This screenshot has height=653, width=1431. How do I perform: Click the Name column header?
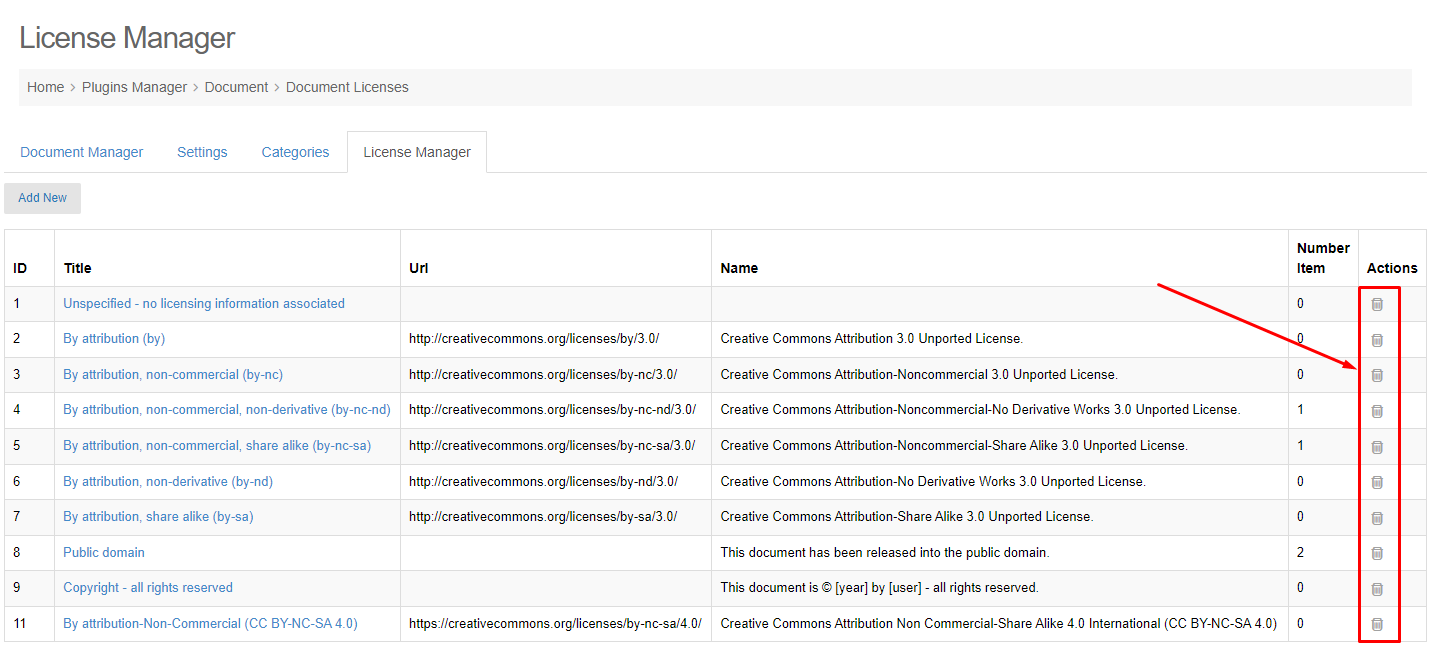(x=739, y=268)
